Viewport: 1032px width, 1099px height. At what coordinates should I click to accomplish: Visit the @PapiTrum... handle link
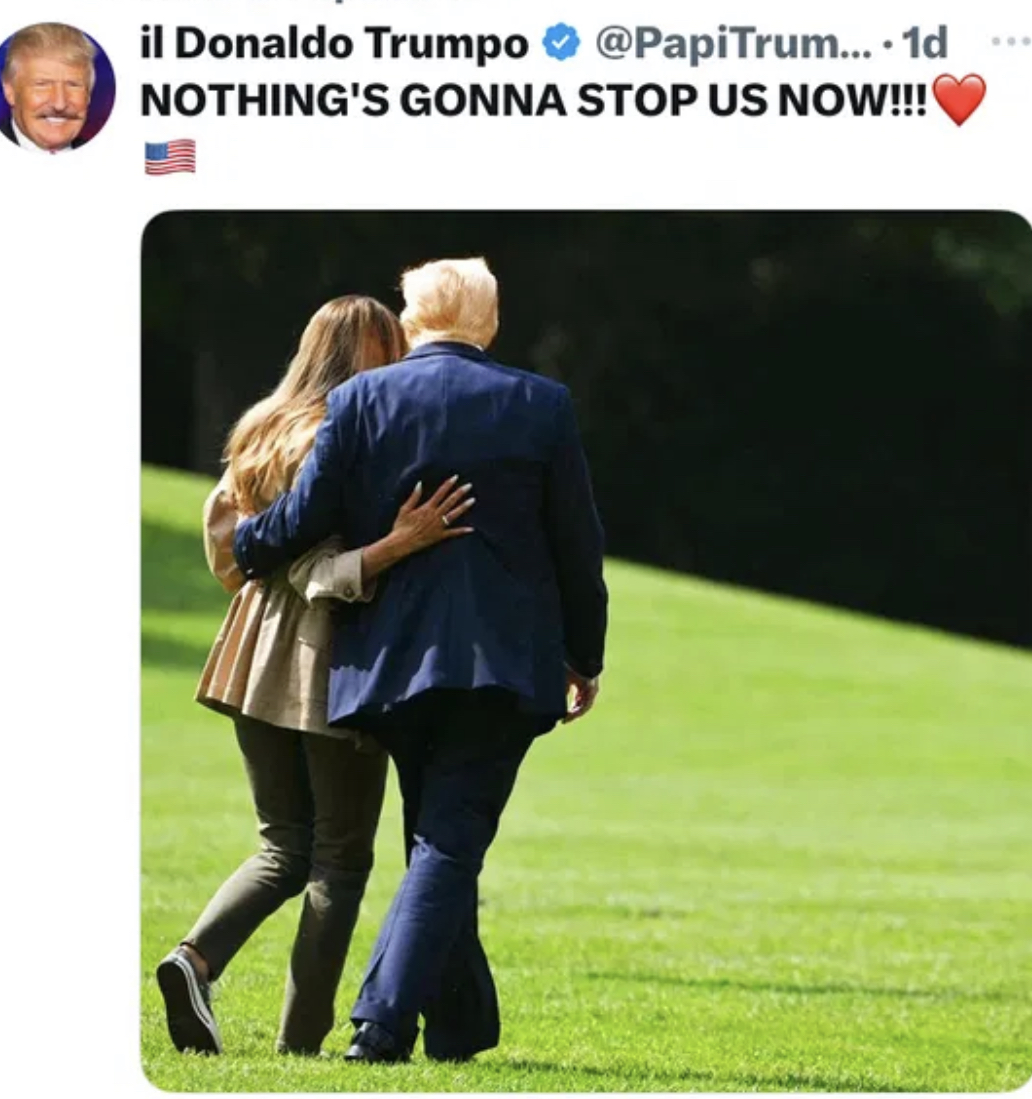[x=734, y=43]
